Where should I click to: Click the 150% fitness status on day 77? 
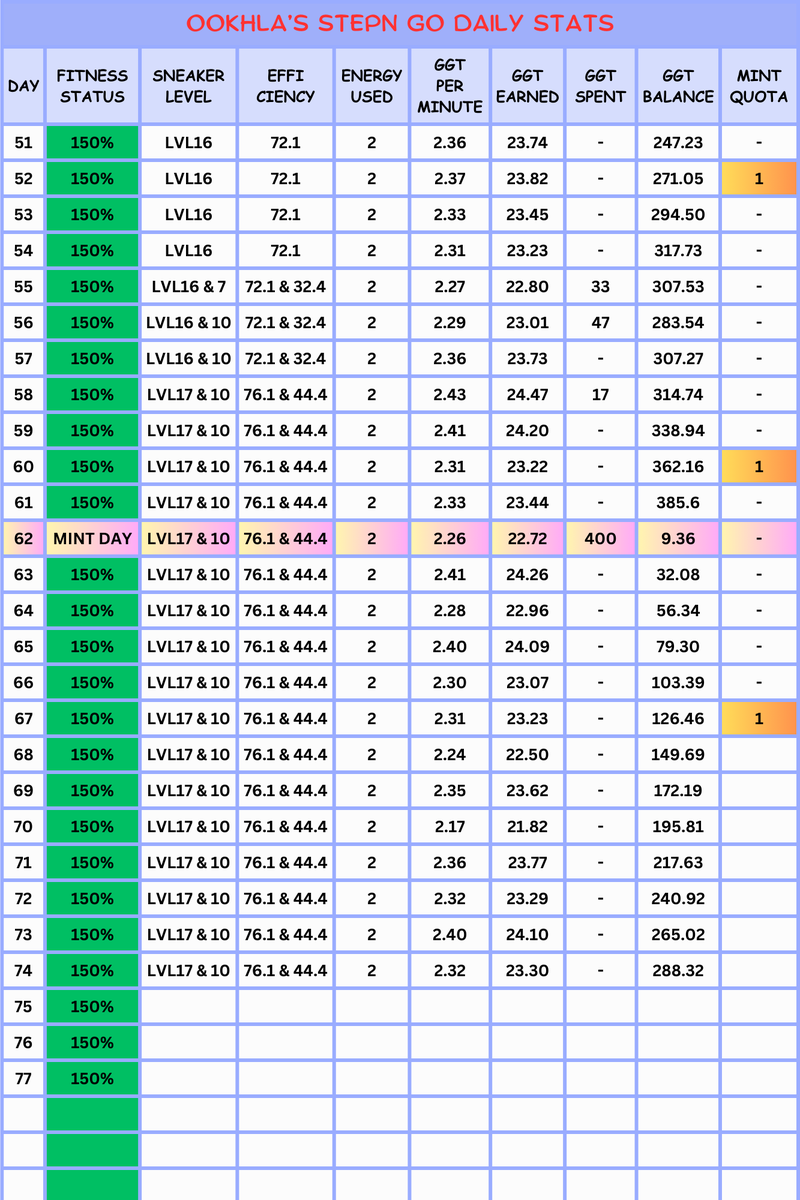pyautogui.click(x=92, y=1079)
